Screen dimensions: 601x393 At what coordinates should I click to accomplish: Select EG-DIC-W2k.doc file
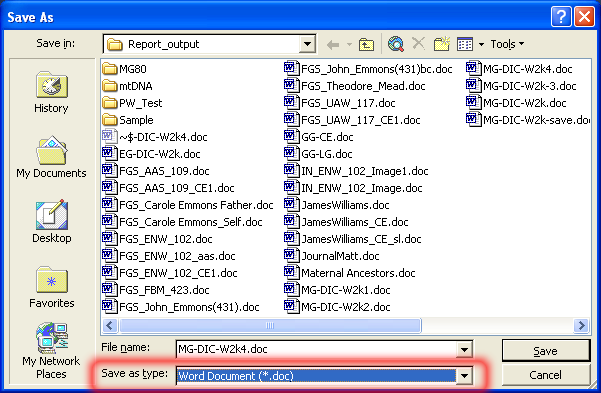151,154
